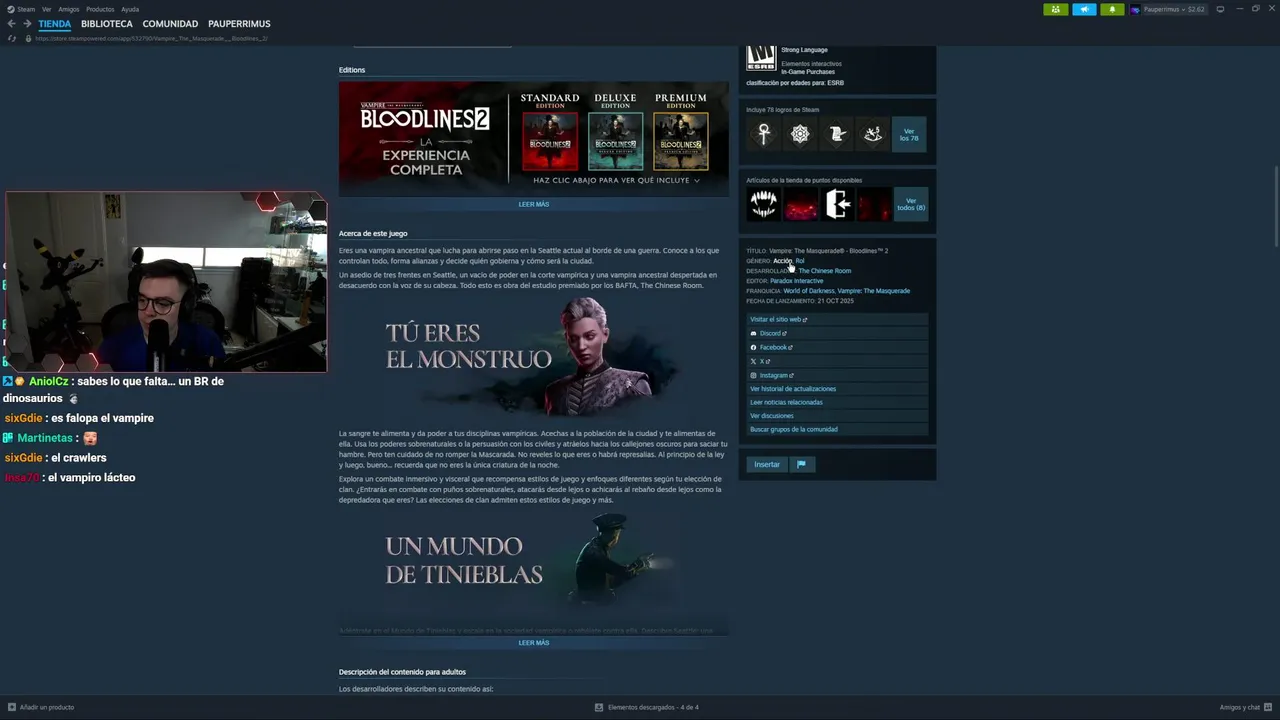Open the World of Darkness franchise link
Screen dimensions: 1280x720
808,291
